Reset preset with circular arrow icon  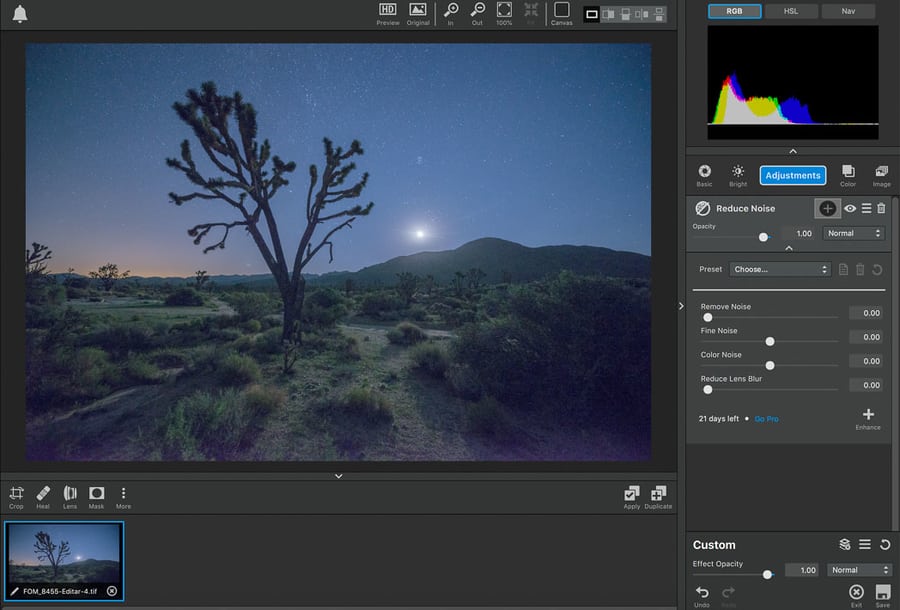point(877,269)
